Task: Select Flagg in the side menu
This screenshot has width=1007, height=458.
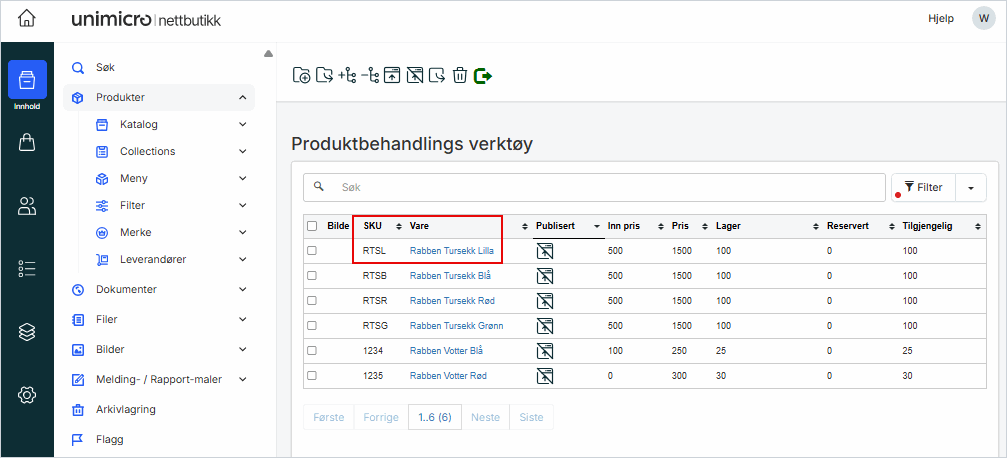Action: pos(111,439)
